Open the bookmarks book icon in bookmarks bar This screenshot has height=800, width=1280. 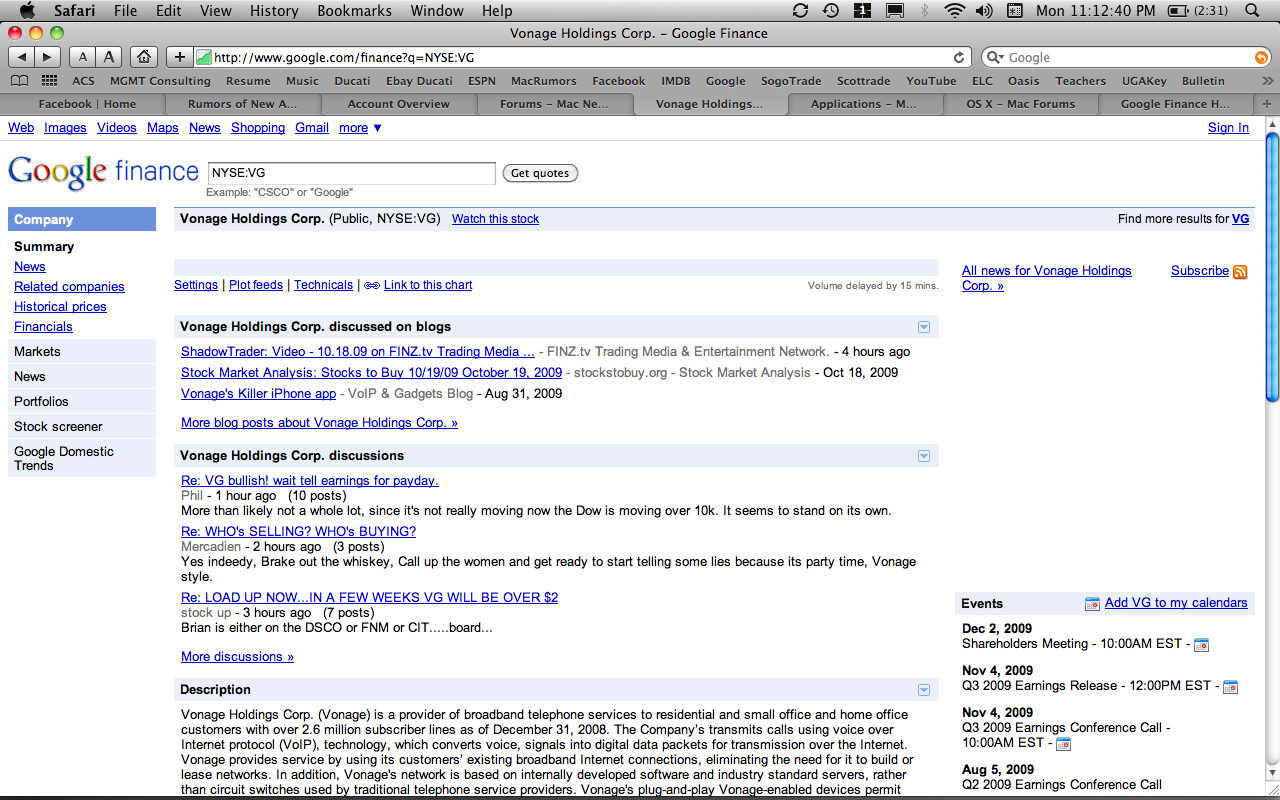(x=20, y=81)
